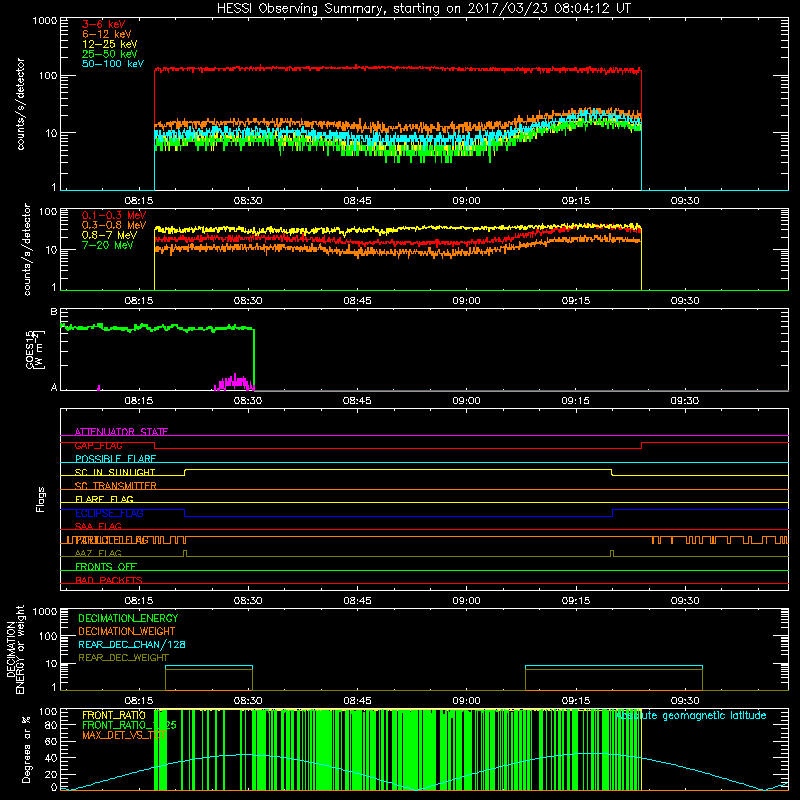Select the 25-50 keV legend label

pyautogui.click(x=110, y=54)
